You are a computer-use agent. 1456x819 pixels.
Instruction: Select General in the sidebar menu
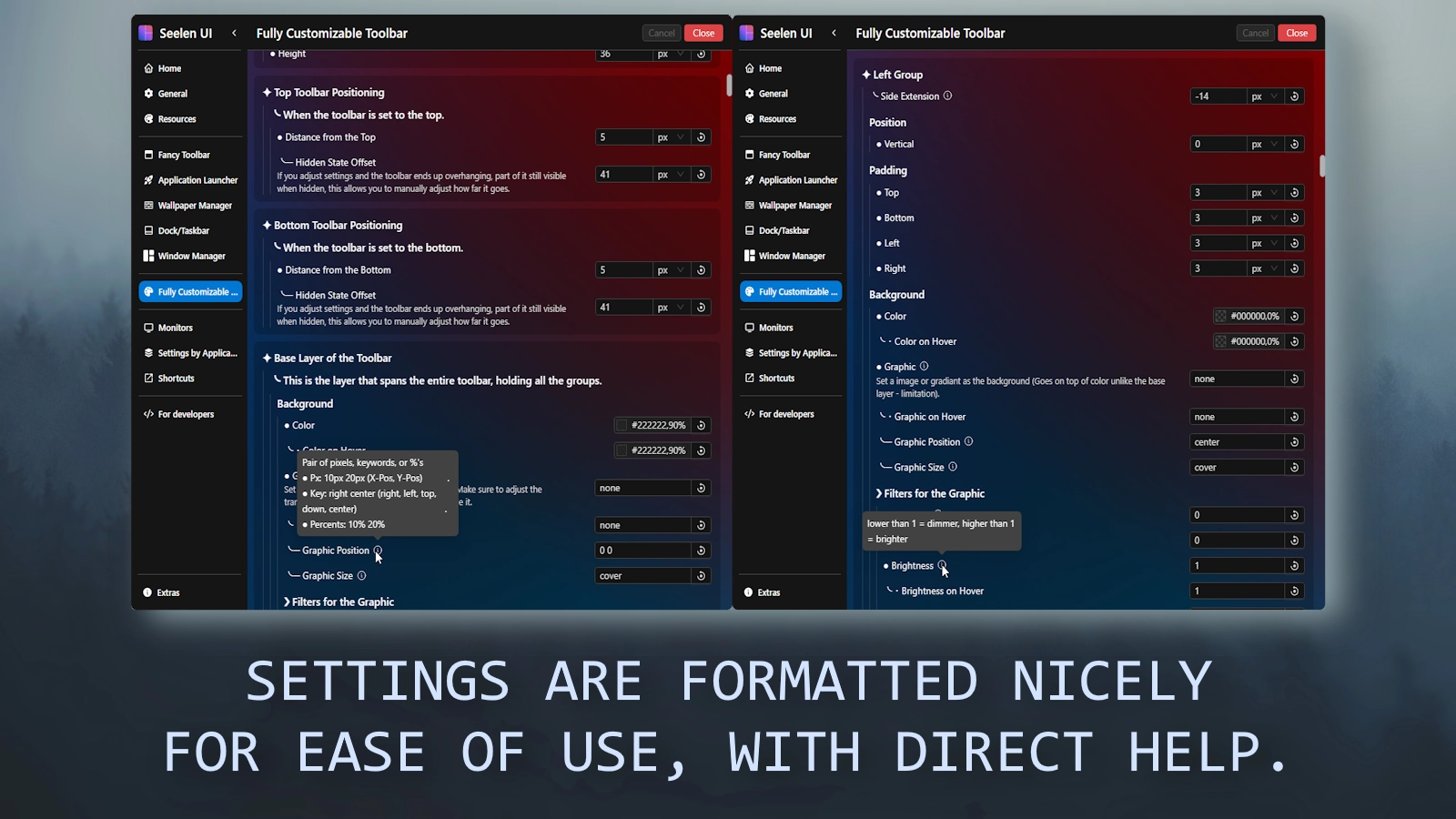point(173,94)
